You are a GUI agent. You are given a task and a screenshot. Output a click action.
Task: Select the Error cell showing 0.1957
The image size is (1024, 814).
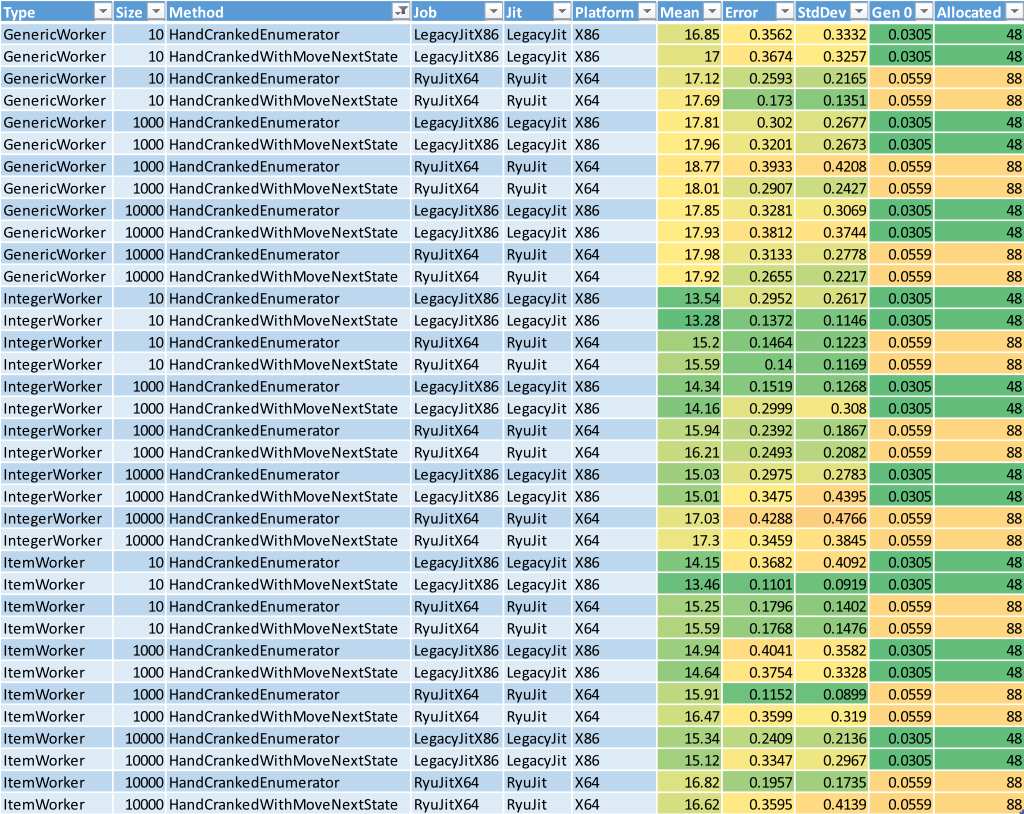point(758,783)
